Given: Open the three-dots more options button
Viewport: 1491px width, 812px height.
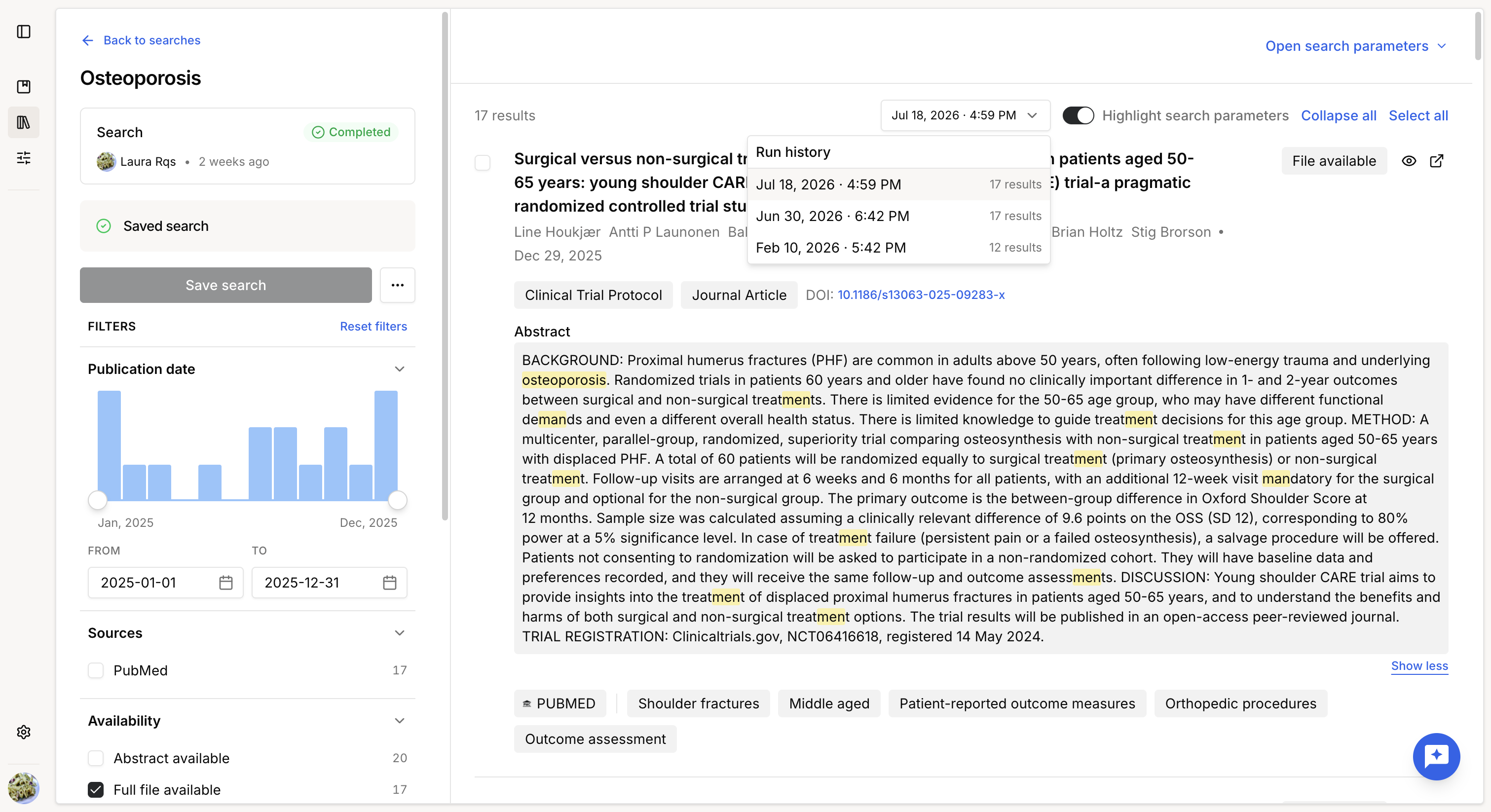Looking at the screenshot, I should [398, 285].
